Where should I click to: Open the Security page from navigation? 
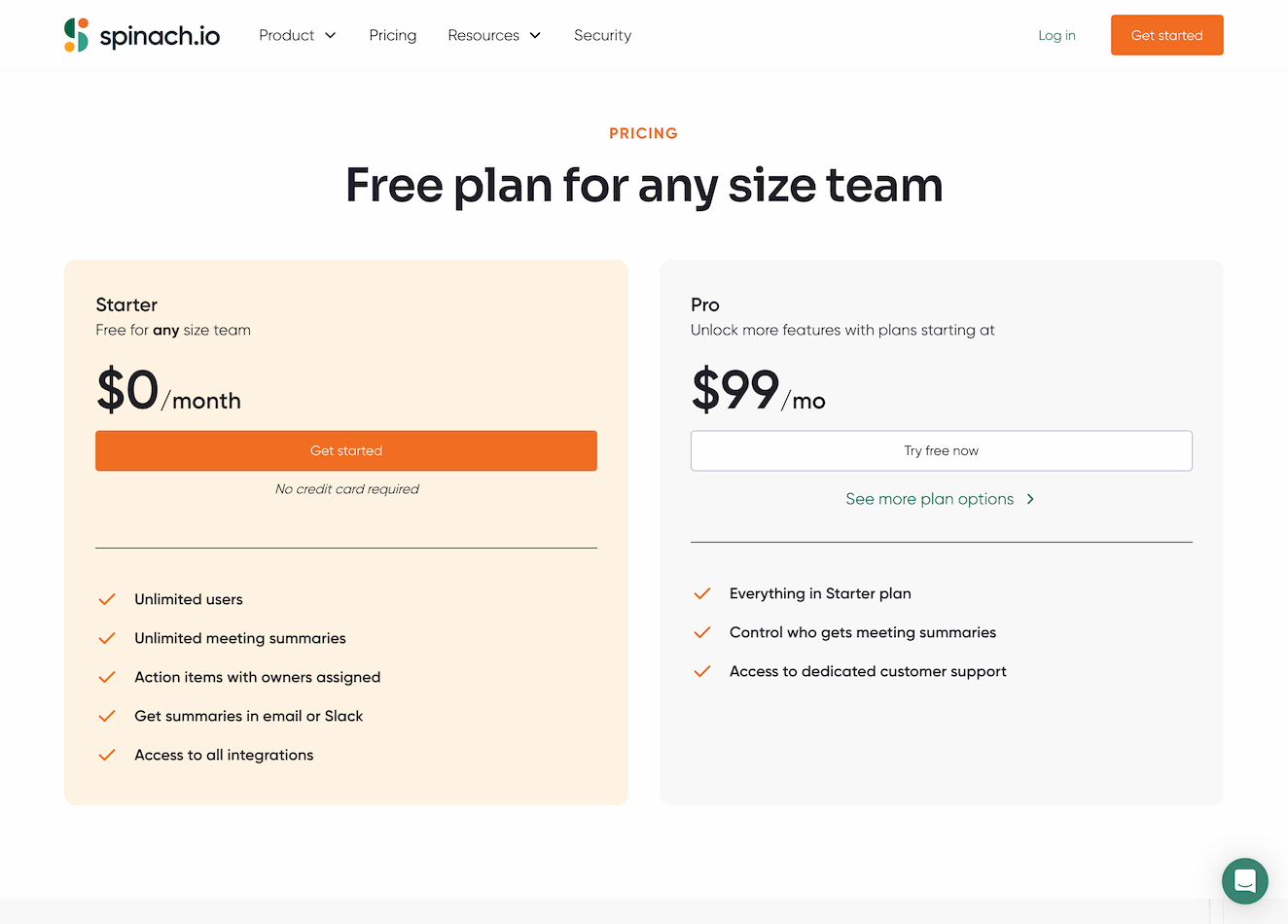point(602,35)
